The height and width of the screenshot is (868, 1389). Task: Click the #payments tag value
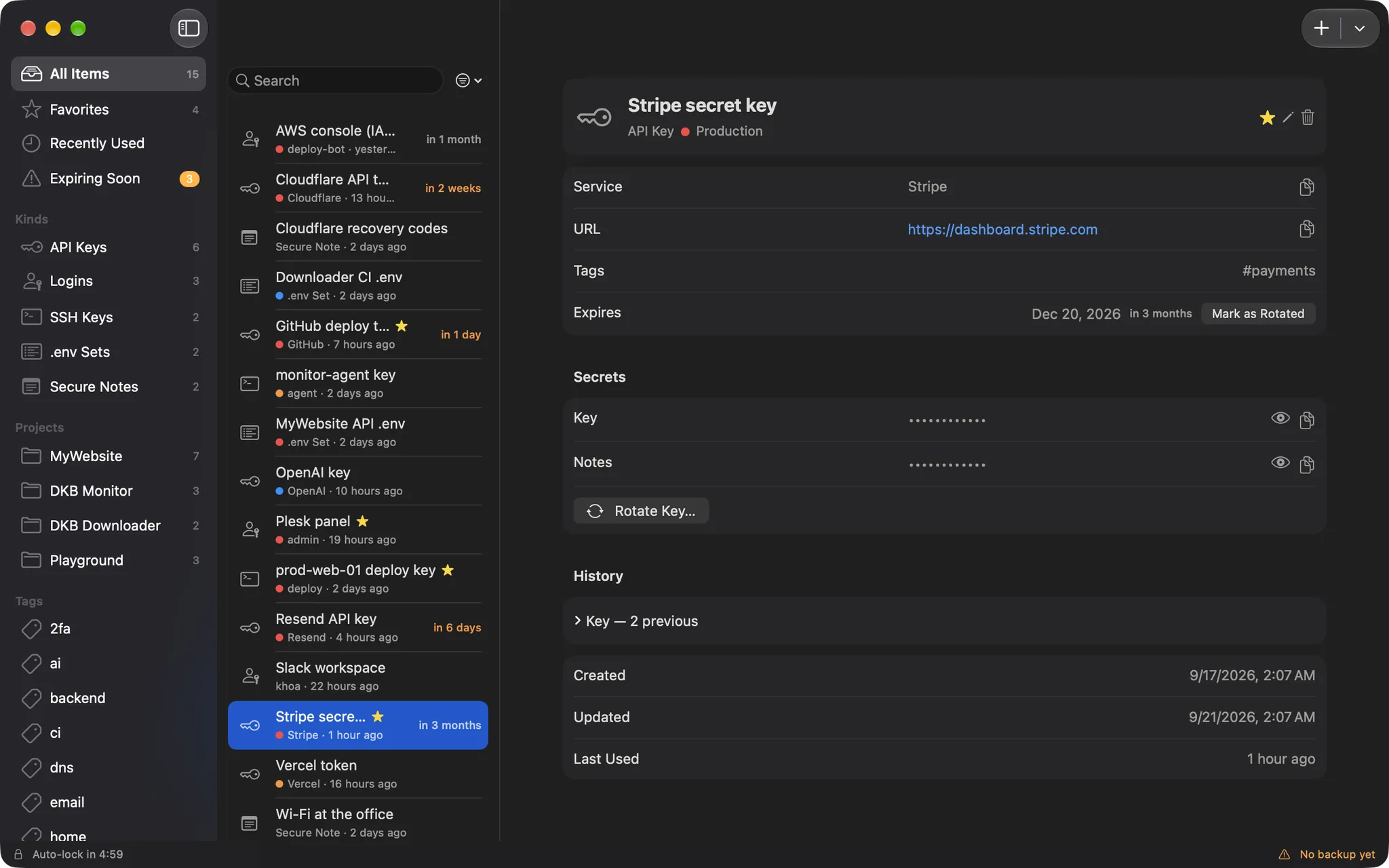point(1278,271)
